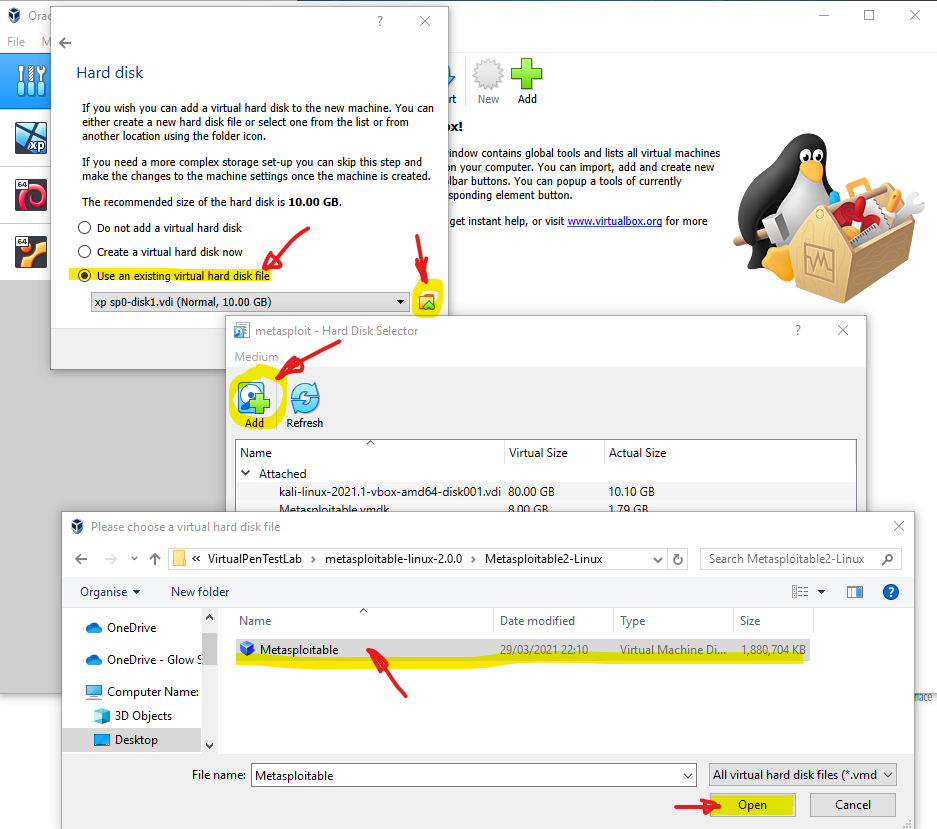Go up one folder level in file chooser

pyautogui.click(x=155, y=559)
